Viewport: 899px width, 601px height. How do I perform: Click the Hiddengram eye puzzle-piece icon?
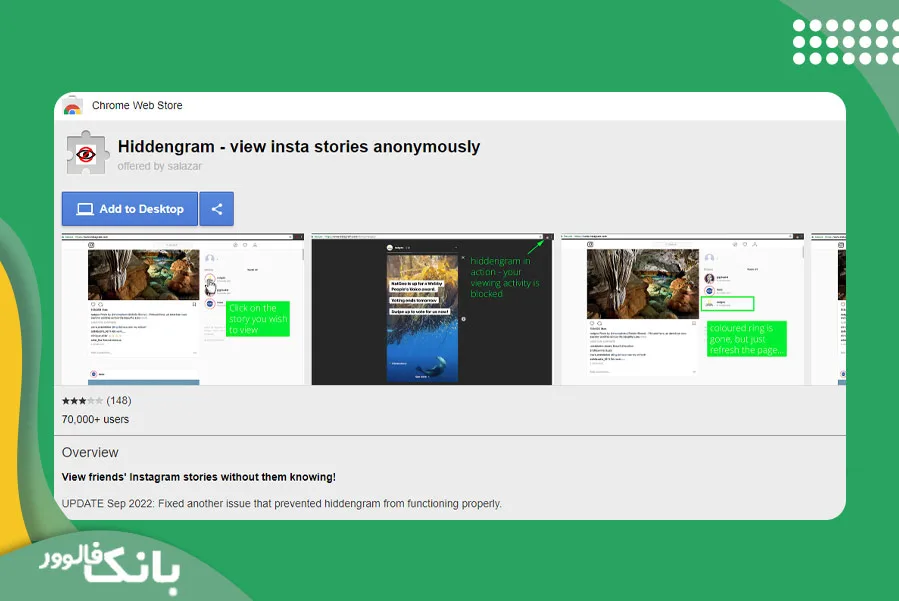87,153
